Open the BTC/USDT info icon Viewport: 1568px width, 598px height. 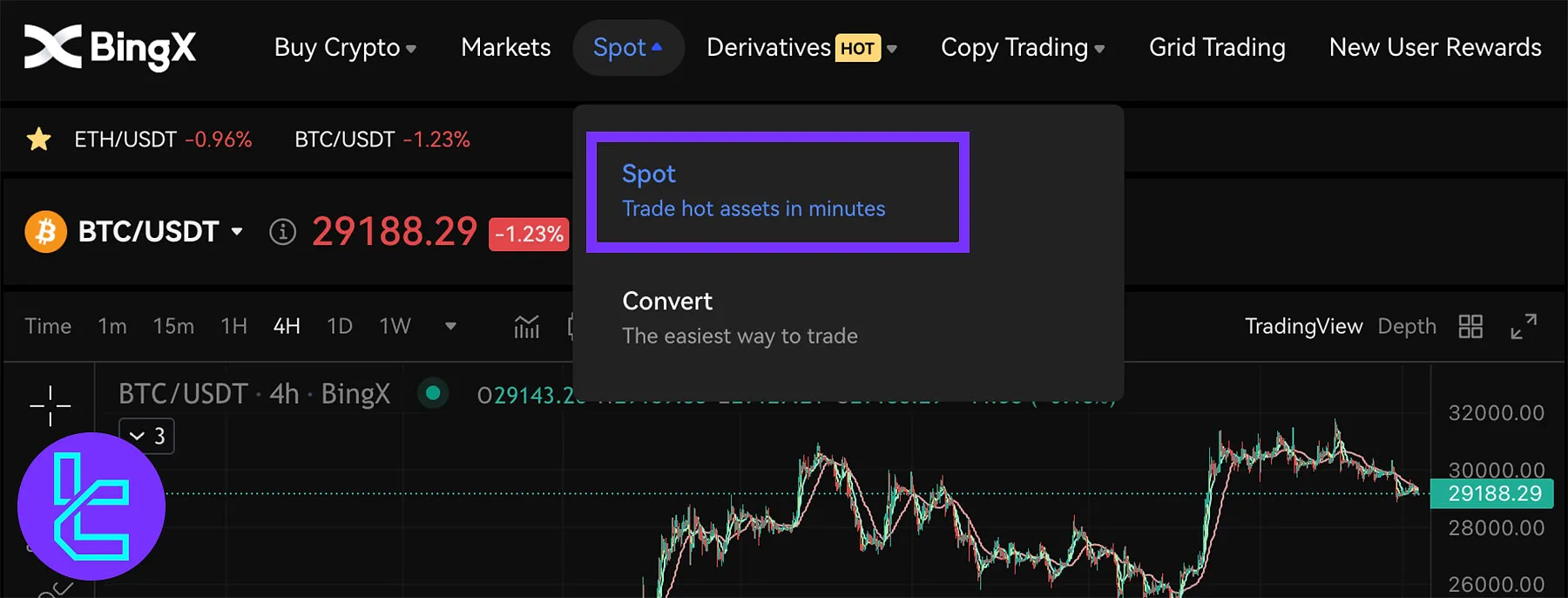click(282, 232)
